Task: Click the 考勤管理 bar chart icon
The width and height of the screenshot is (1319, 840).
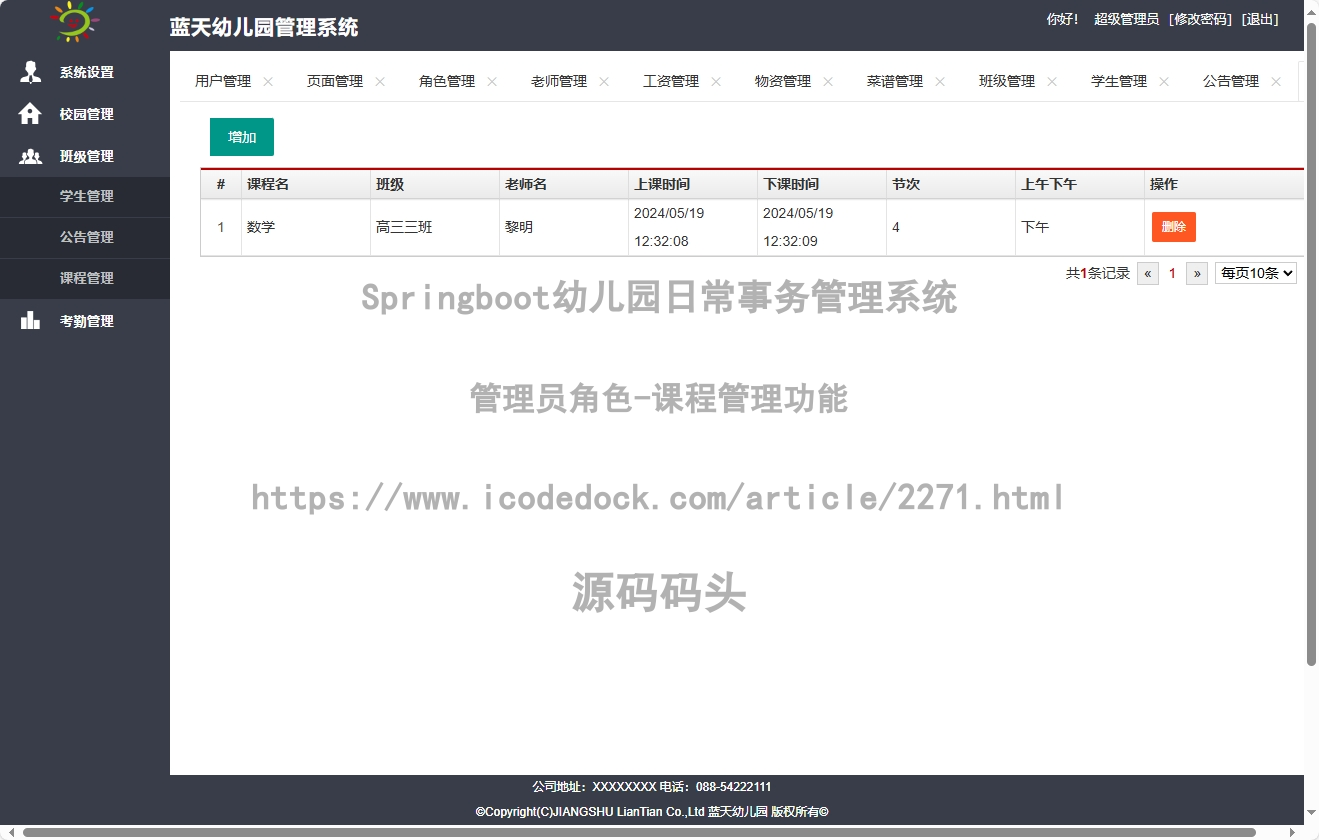Action: point(31,320)
